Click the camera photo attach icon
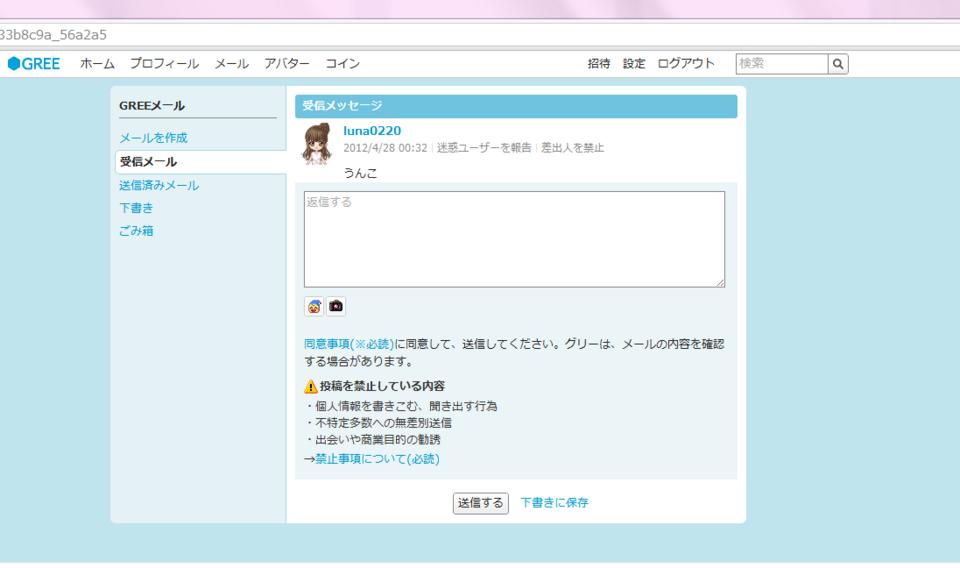Viewport: 960px width, 568px height. (336, 306)
